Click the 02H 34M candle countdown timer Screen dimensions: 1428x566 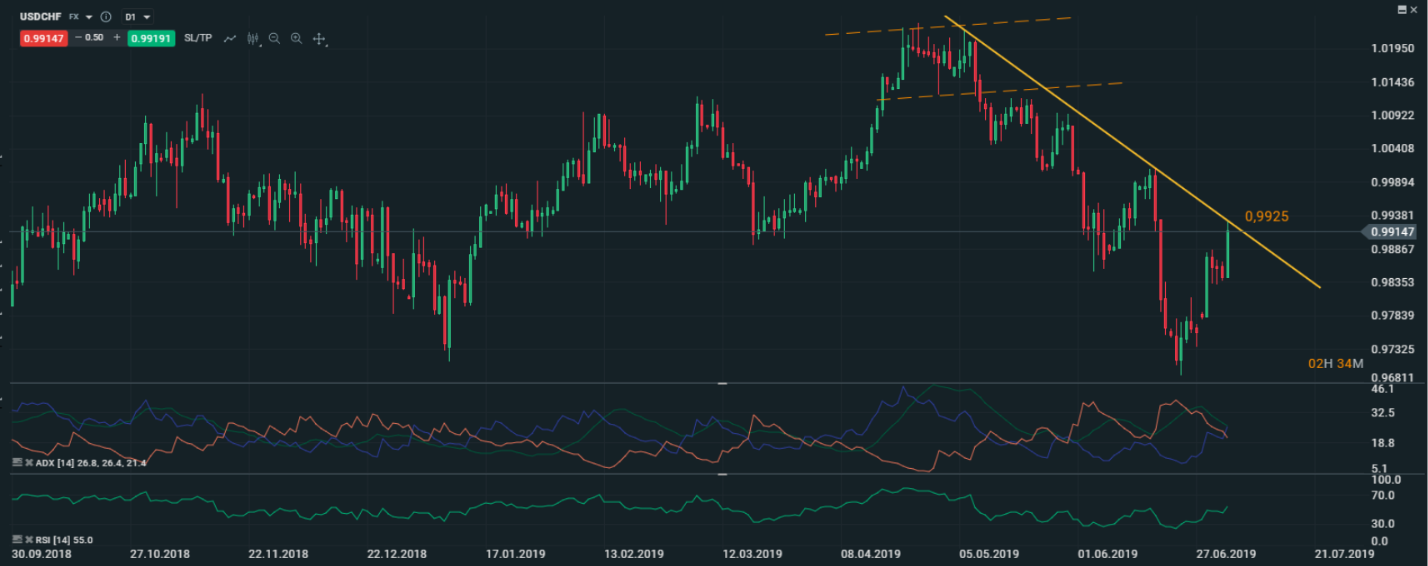pos(1336,364)
